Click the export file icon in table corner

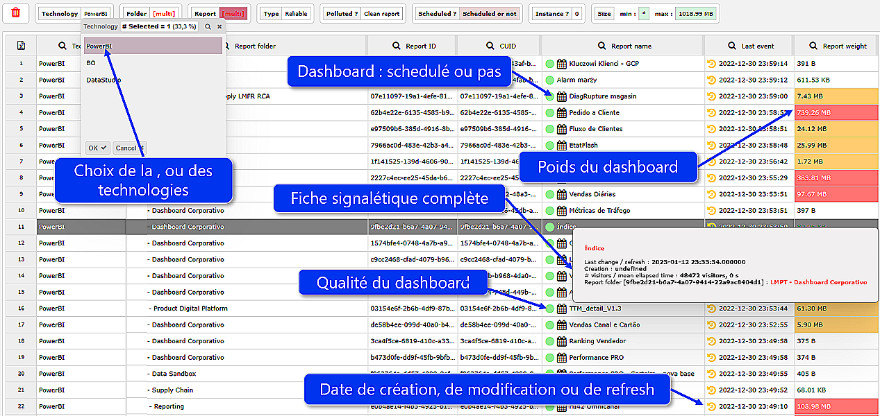pyautogui.click(x=20, y=46)
